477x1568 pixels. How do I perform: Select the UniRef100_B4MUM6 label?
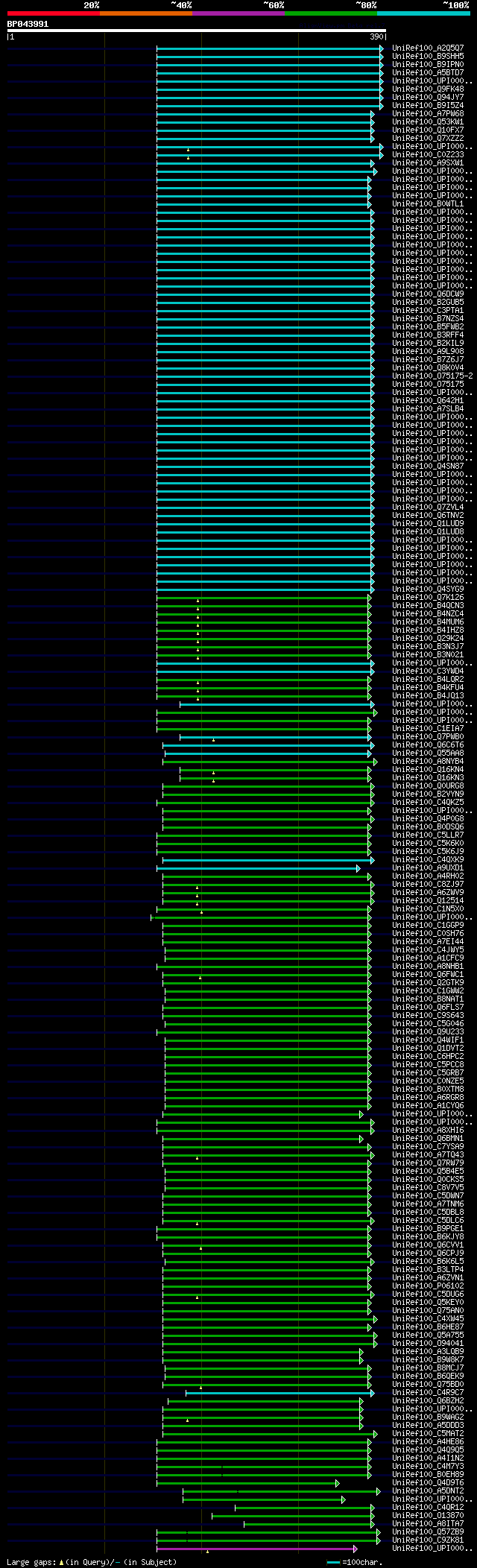tap(428, 622)
